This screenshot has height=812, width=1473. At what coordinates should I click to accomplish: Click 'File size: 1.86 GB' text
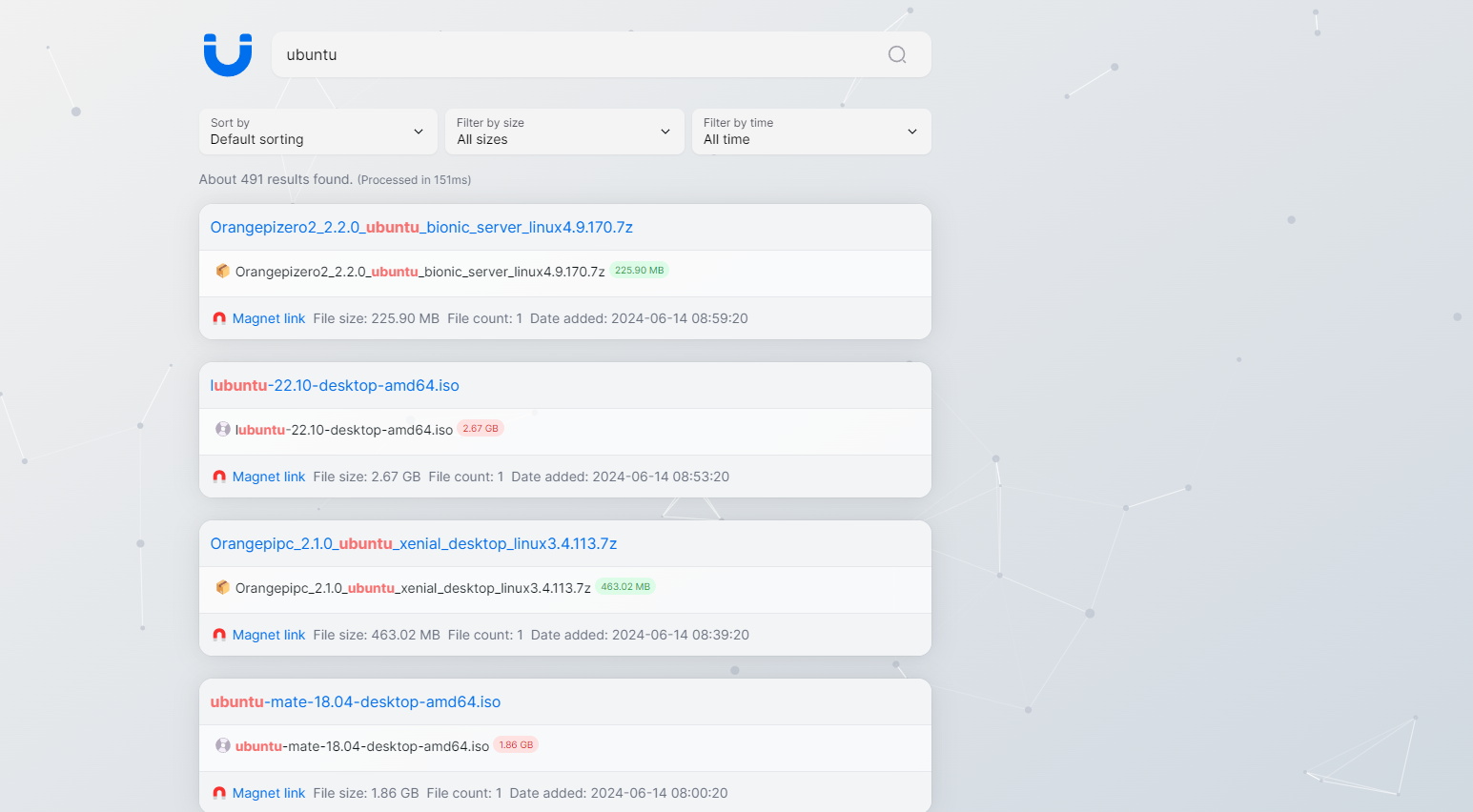366,793
